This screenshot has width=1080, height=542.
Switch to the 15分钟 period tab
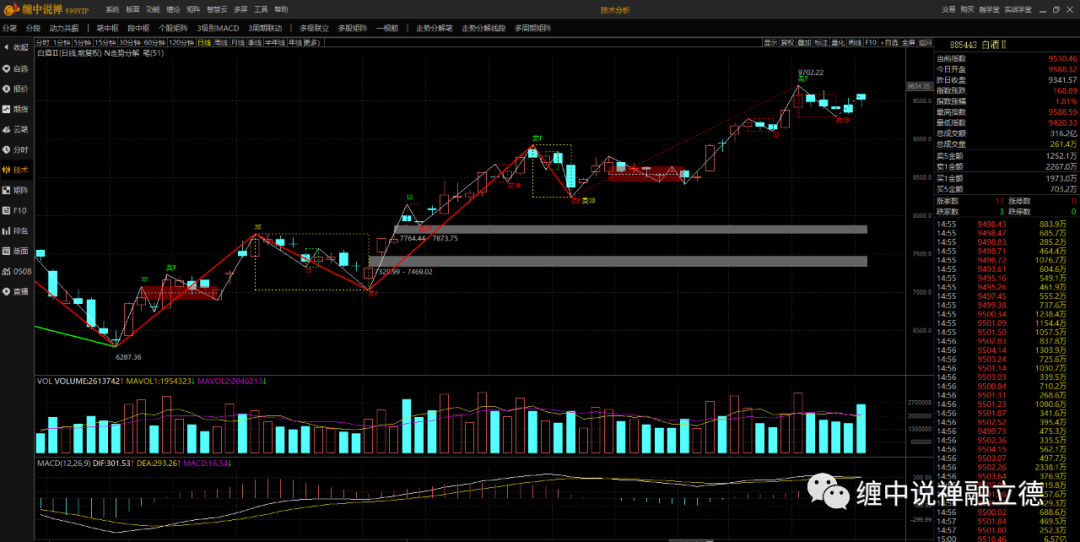tap(105, 43)
